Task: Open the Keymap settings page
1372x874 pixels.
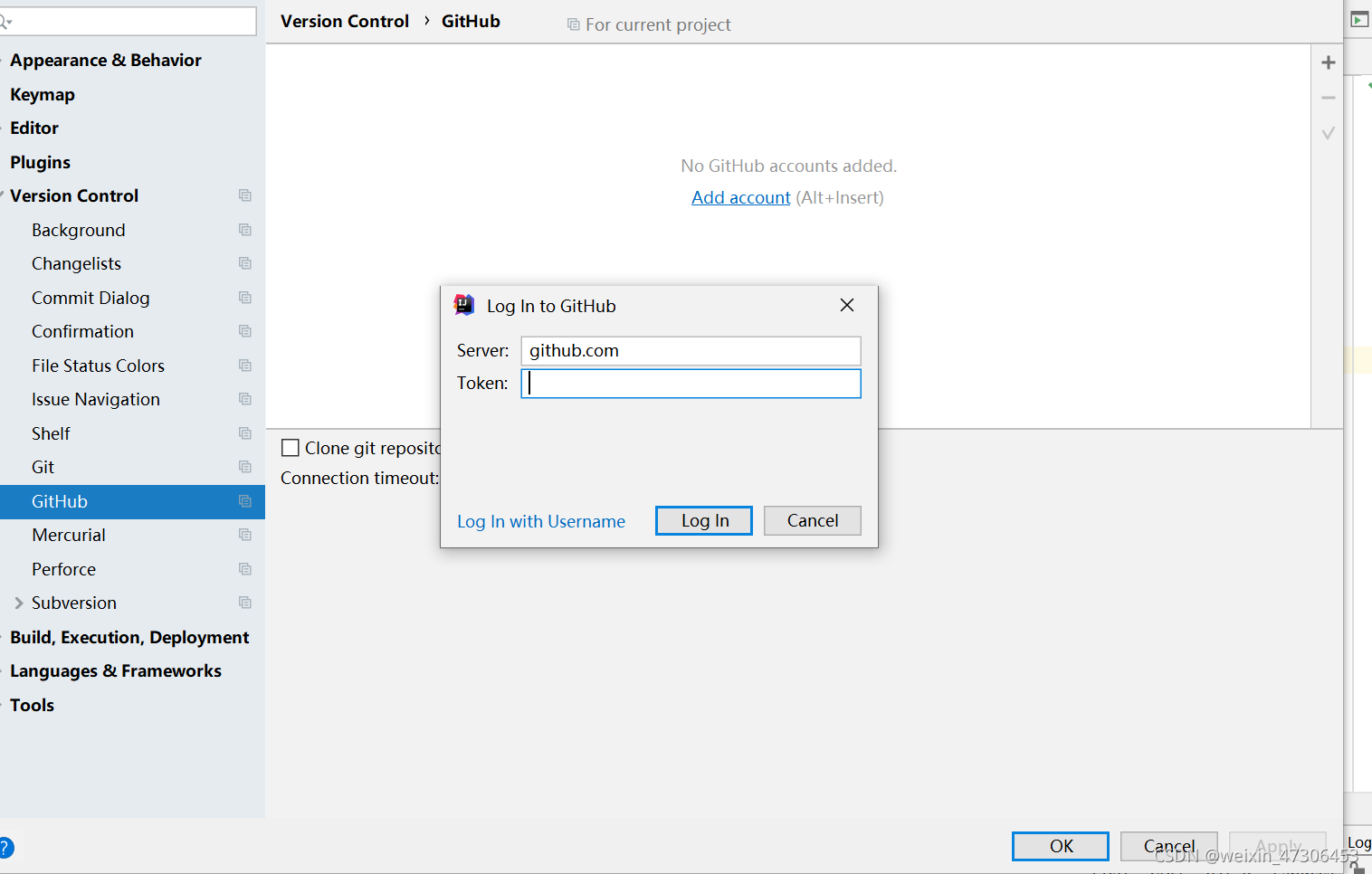Action: pos(43,94)
